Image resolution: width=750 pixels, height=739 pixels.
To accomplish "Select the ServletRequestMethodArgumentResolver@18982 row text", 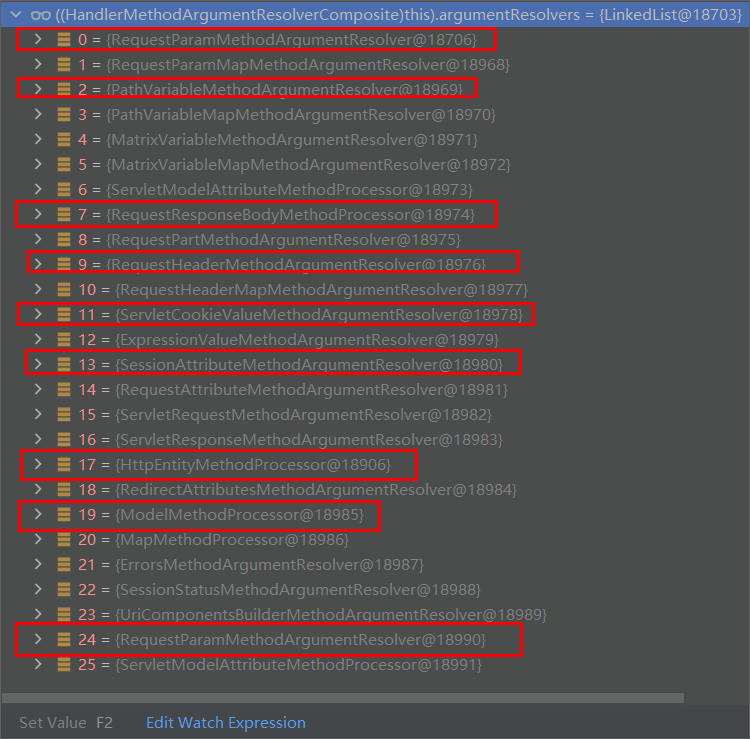I will point(303,415).
